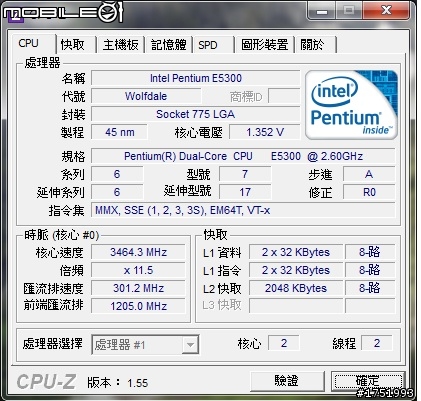This screenshot has height=401, width=421.
Task: Click the stepping value A
Action: coord(369,174)
